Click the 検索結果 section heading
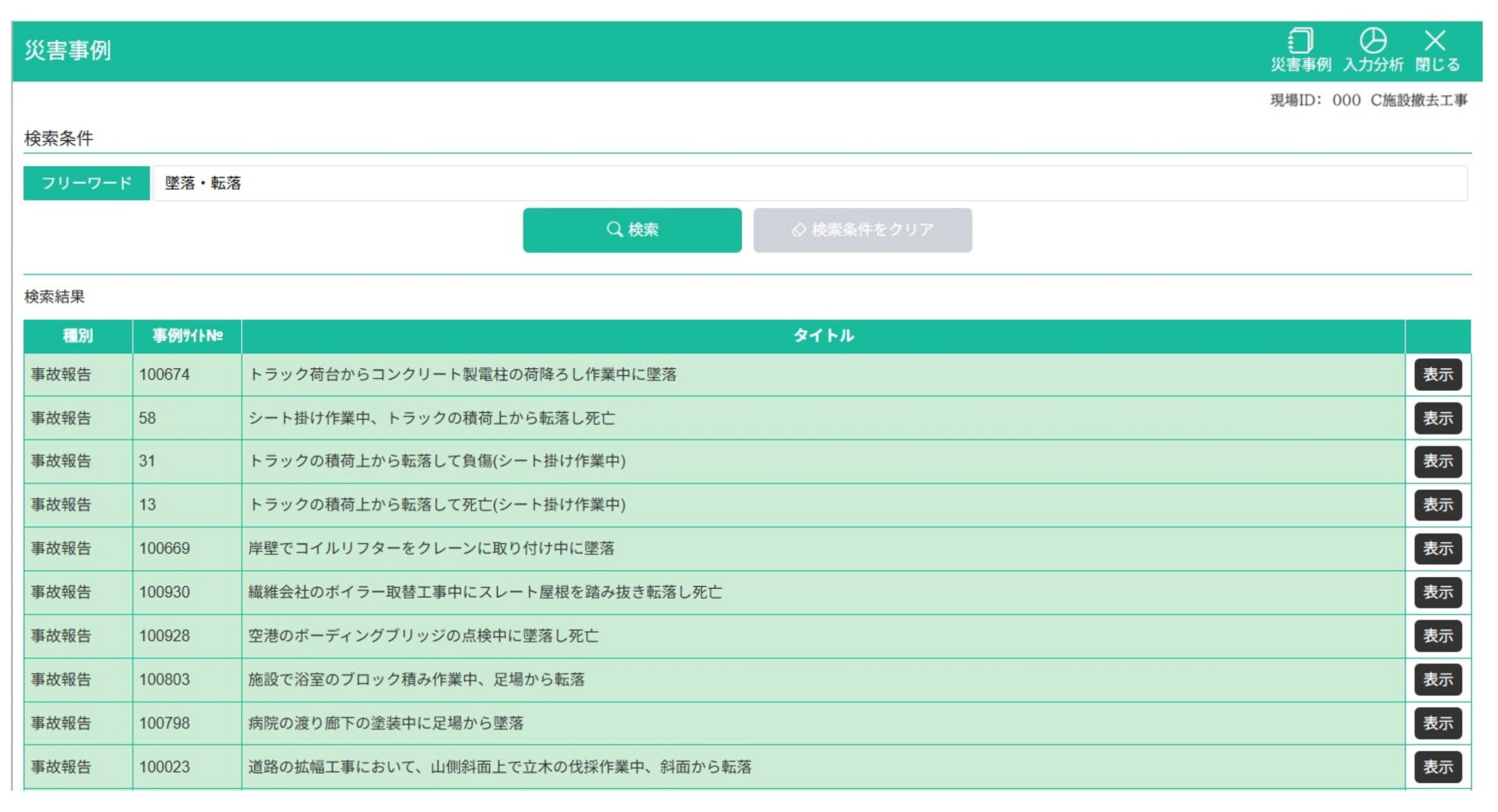Screen dimensions: 1498x812 point(54,297)
